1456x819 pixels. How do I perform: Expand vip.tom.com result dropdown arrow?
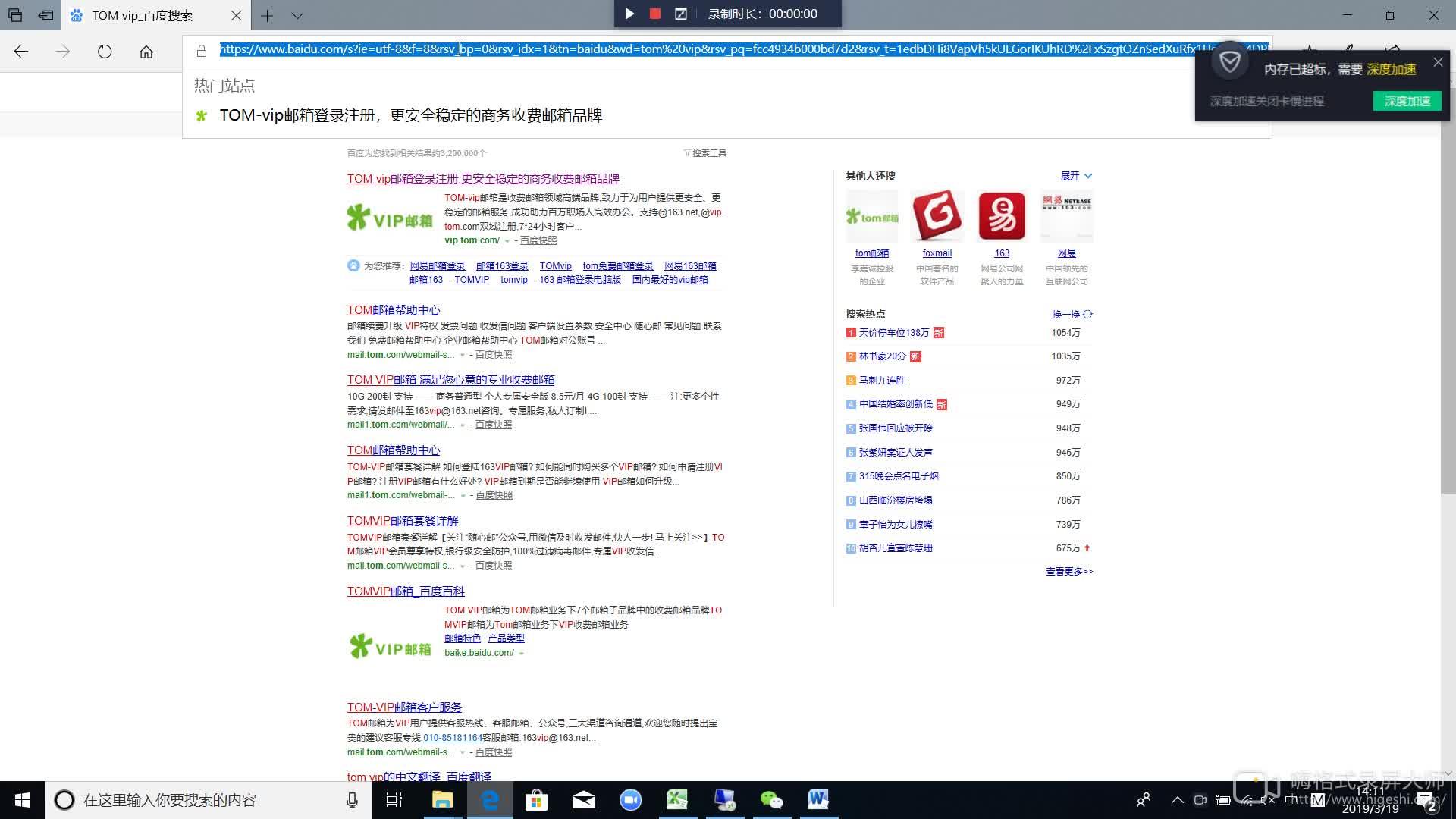click(x=507, y=241)
